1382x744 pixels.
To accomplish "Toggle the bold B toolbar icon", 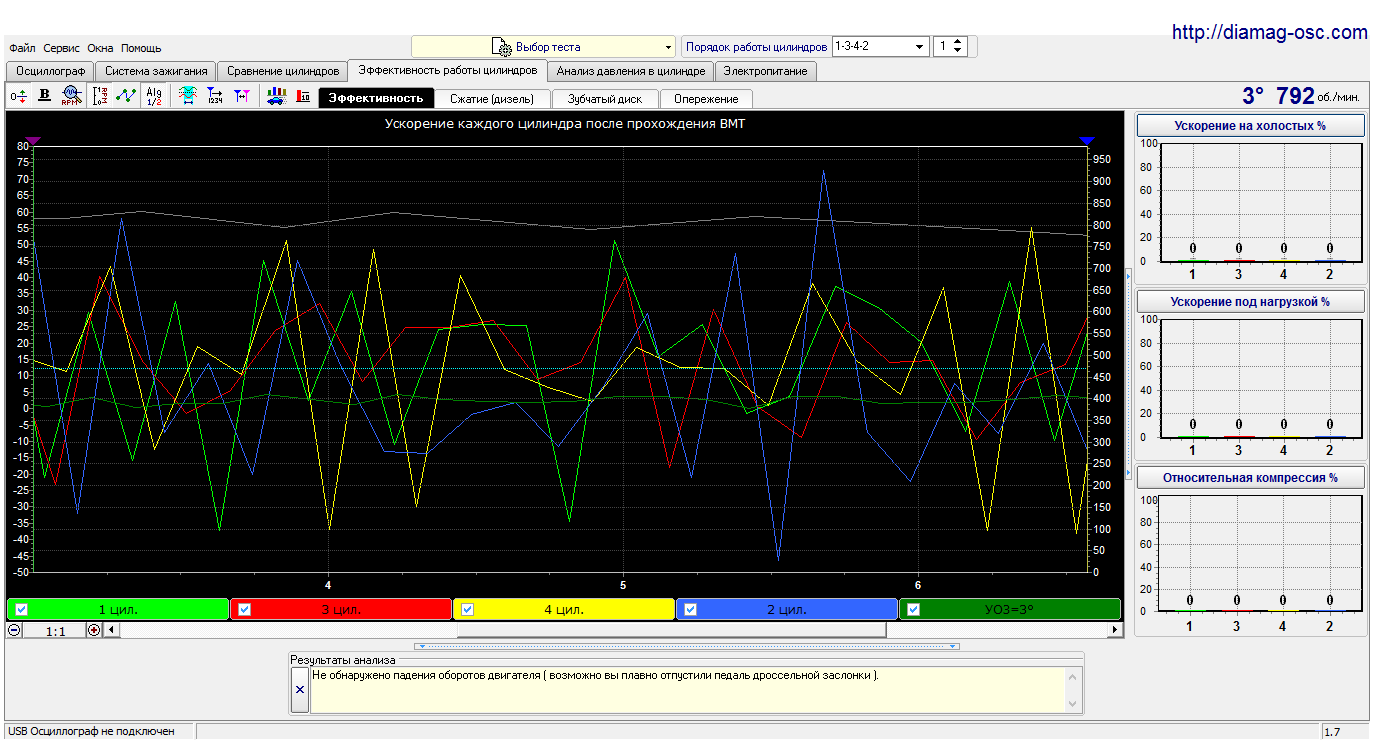I will (x=44, y=96).
